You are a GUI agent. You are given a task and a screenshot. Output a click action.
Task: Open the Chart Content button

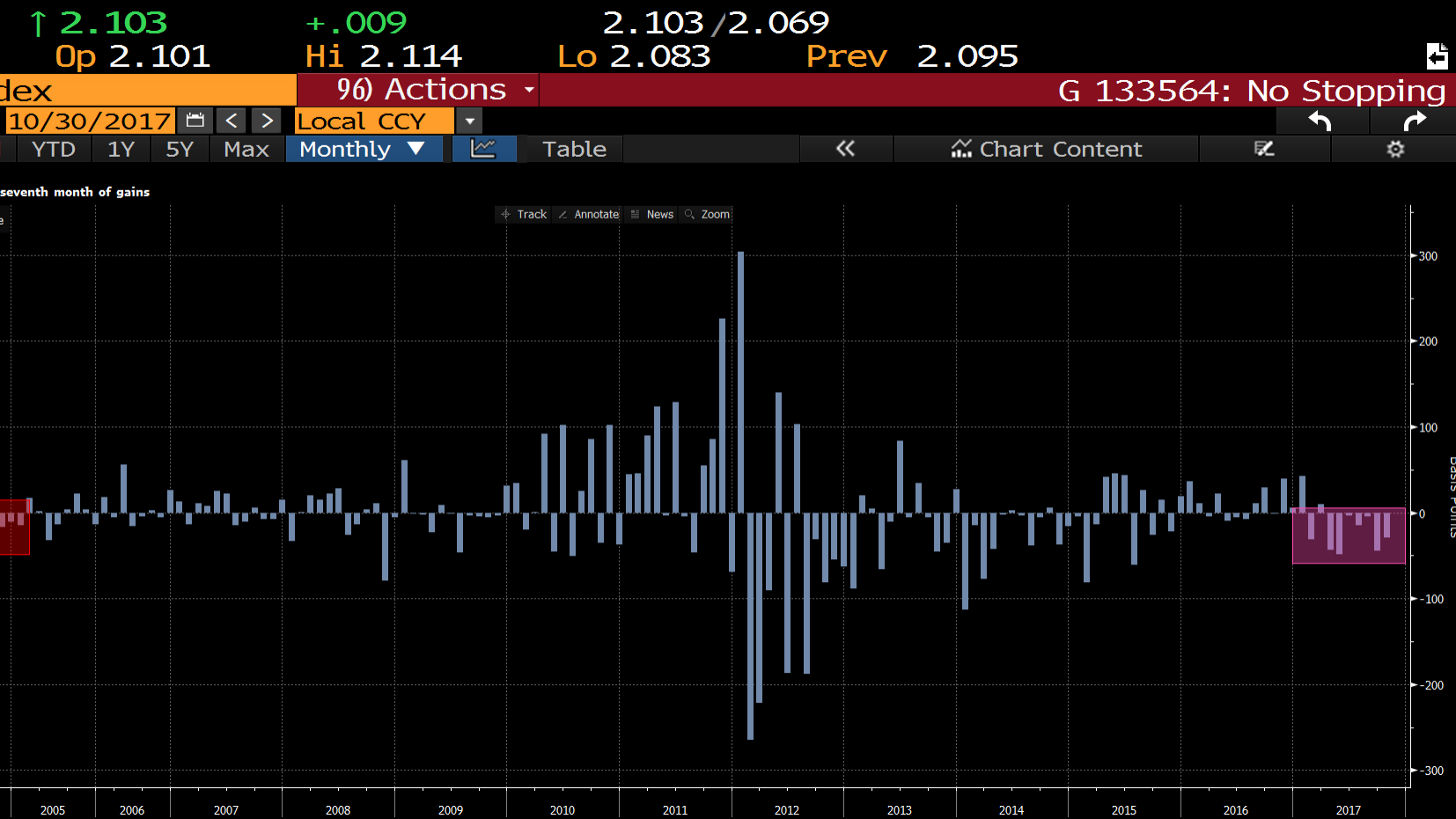click(1046, 149)
